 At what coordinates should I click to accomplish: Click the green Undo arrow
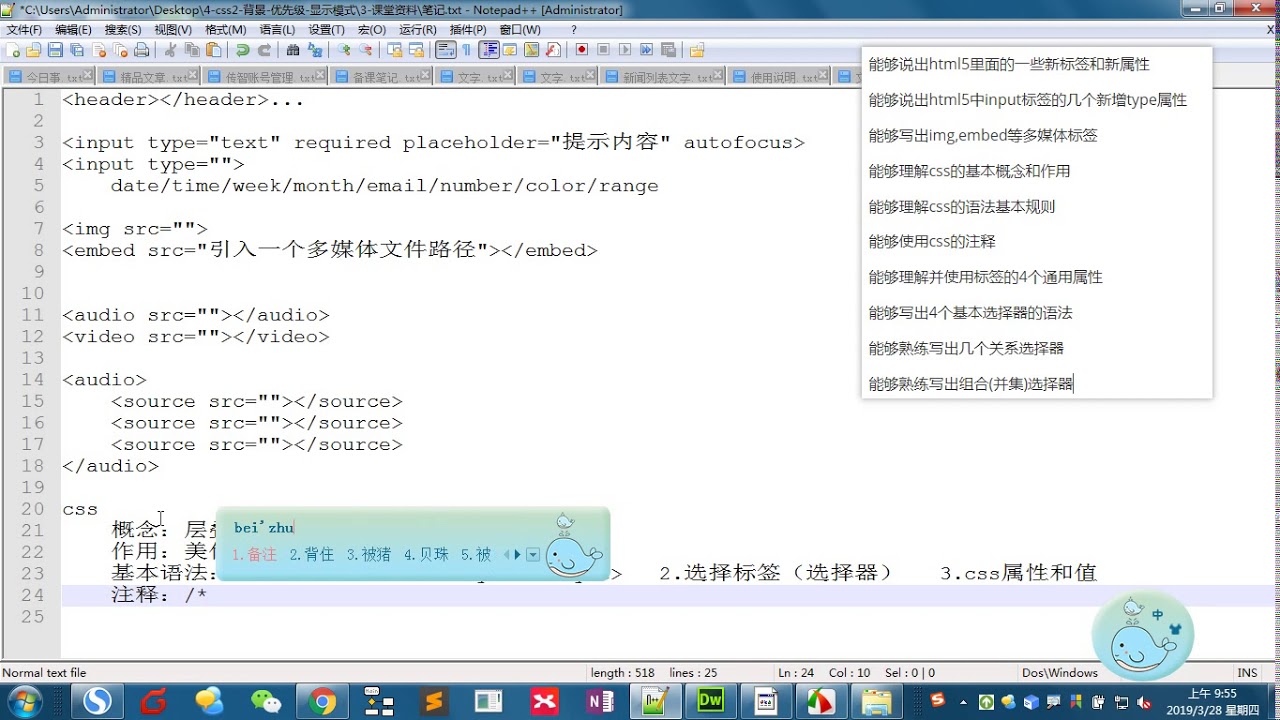[x=242, y=50]
